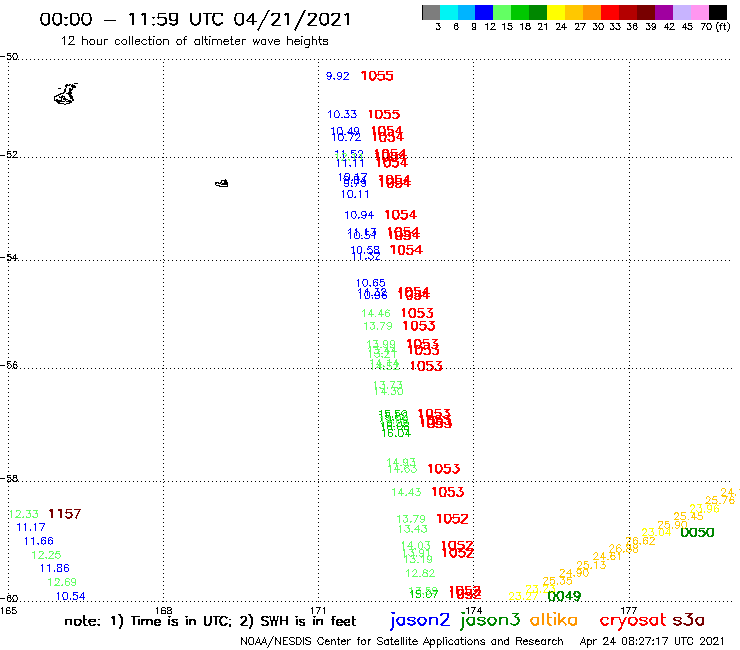Click the blue 9.92 wave height value

point(337,76)
